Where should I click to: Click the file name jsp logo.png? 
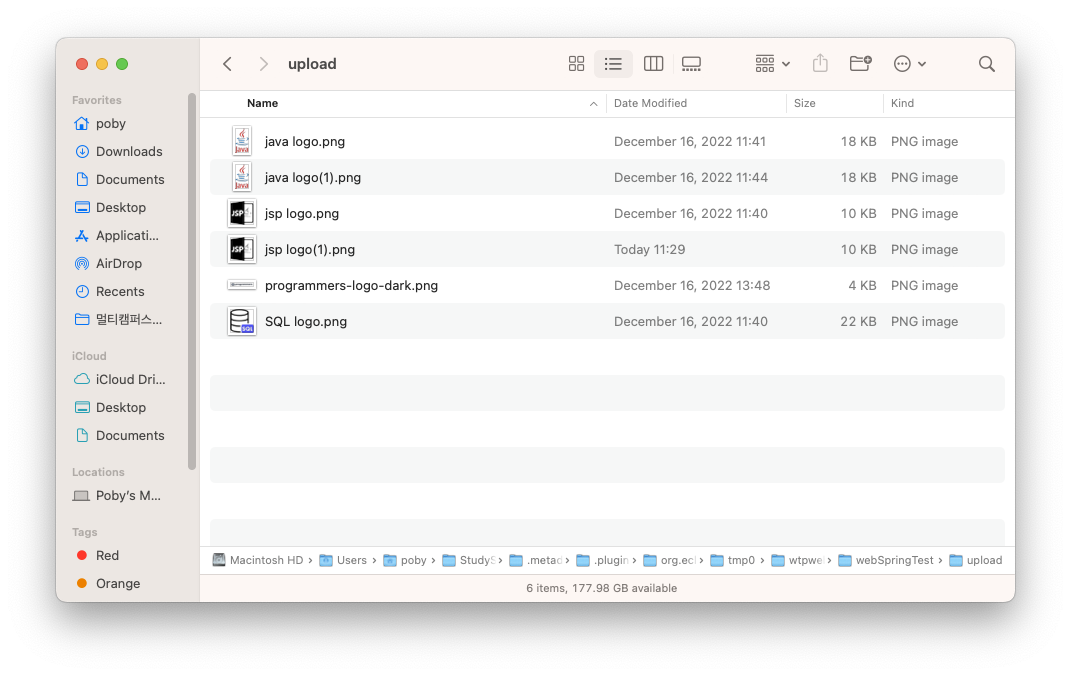(302, 214)
